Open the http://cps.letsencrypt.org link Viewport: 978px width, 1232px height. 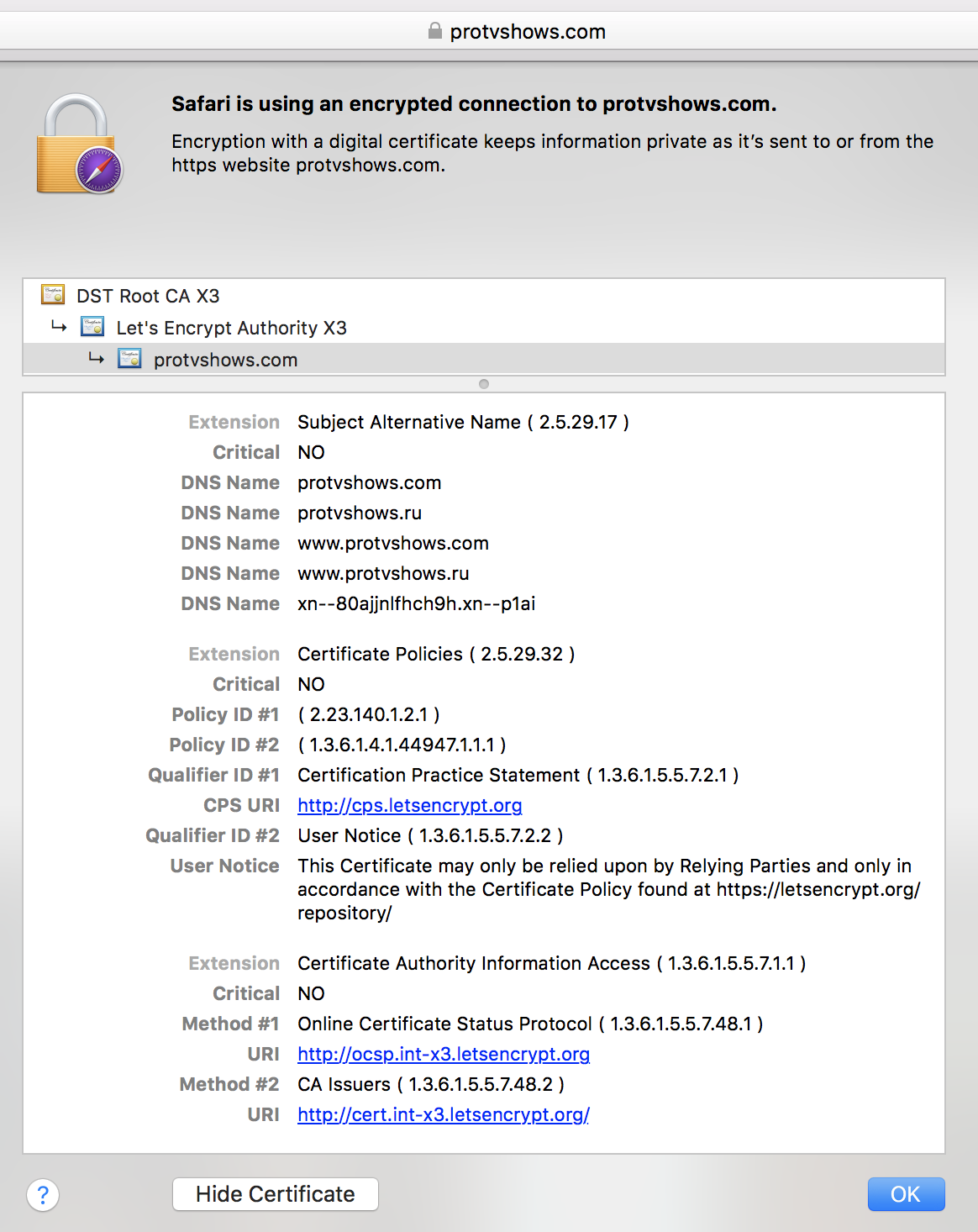[x=410, y=805]
